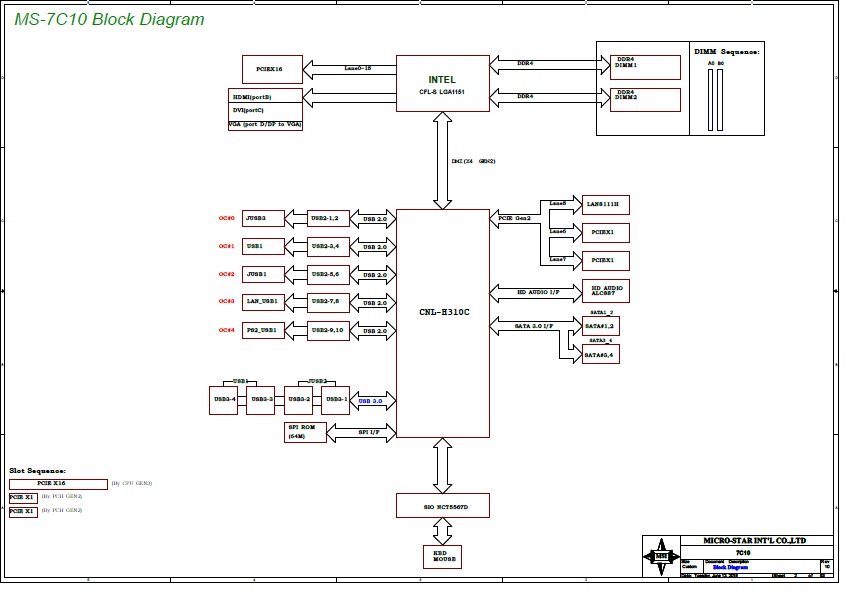Select the KBD MOUSE block
851x601 pixels.
pyautogui.click(x=442, y=556)
